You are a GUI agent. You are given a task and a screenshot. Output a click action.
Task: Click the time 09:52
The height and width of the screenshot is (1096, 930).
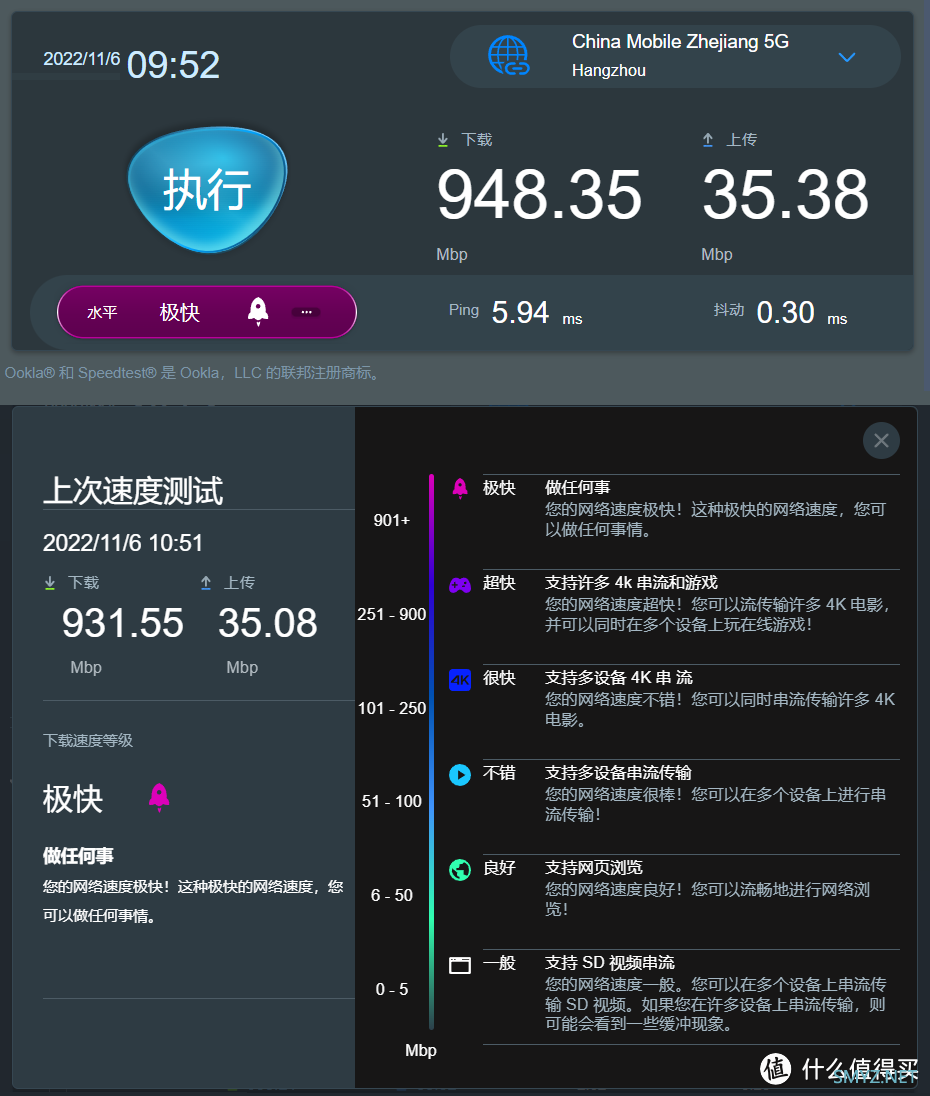click(173, 65)
